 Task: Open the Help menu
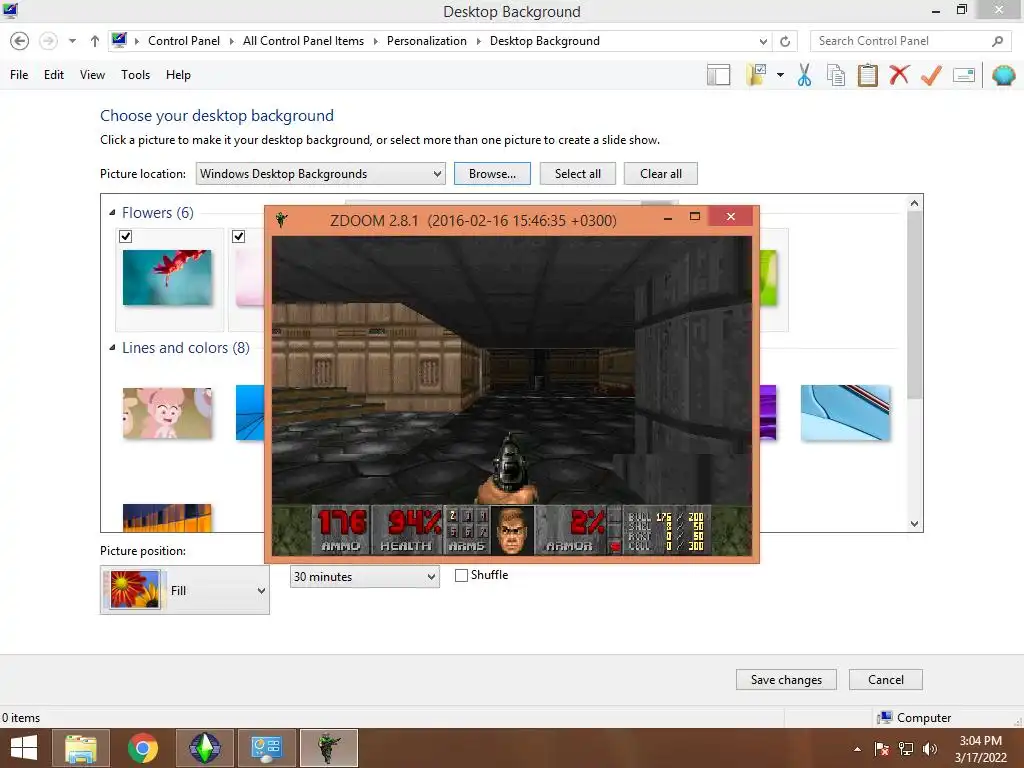178,75
